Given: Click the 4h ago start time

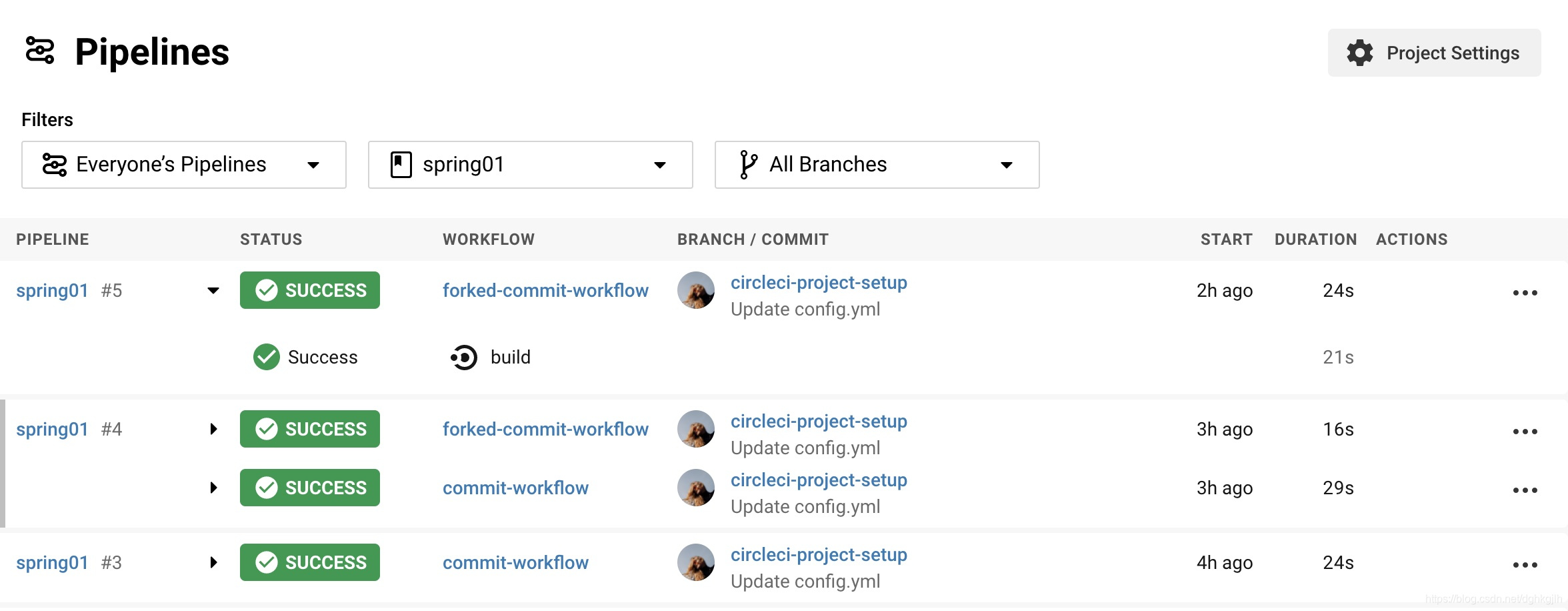Looking at the screenshot, I should coord(1225,563).
